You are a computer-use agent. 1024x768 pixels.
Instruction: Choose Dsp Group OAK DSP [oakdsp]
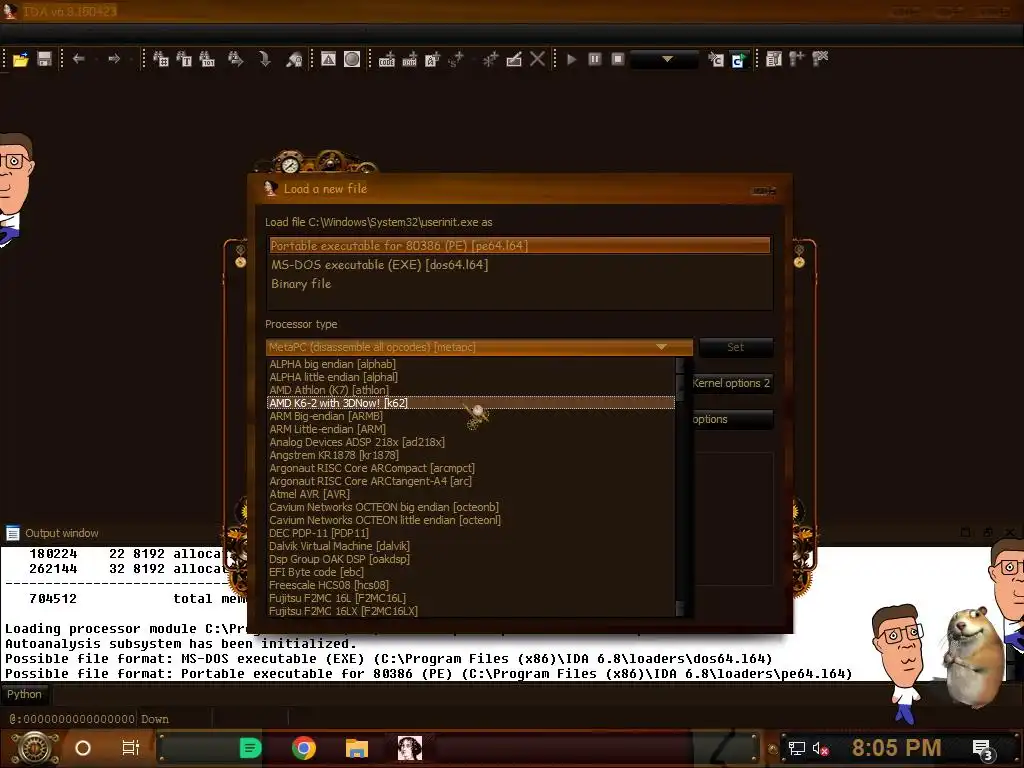click(471, 559)
